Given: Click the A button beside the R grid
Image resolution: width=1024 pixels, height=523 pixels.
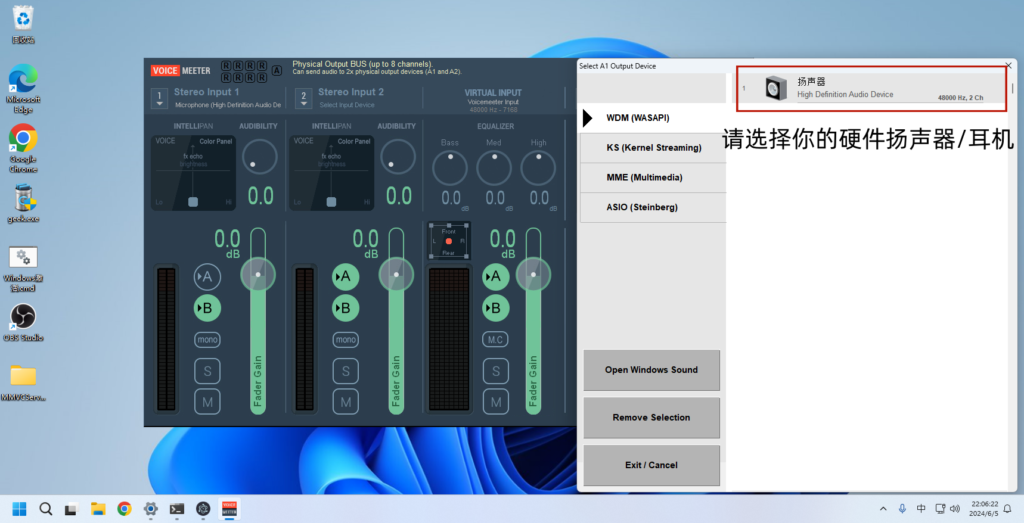Looking at the screenshot, I should [x=277, y=71].
